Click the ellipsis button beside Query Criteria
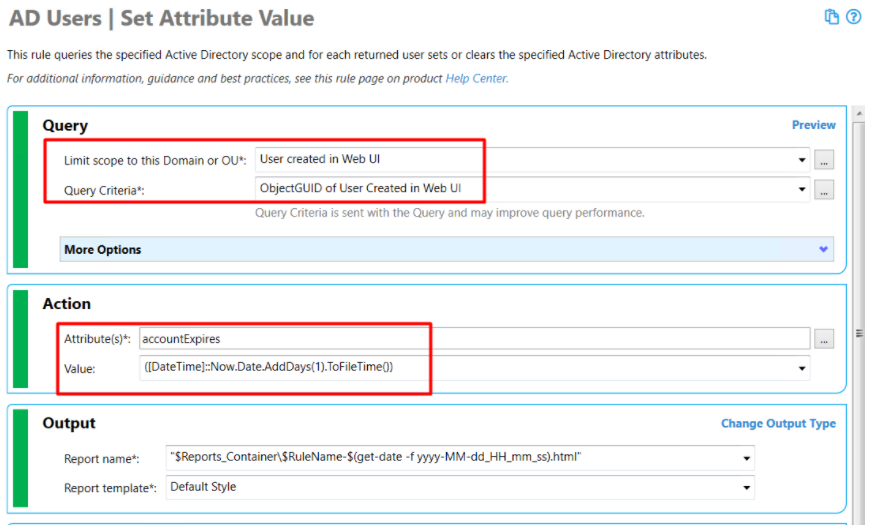Screen dimensions: 869x525 tap(824, 190)
